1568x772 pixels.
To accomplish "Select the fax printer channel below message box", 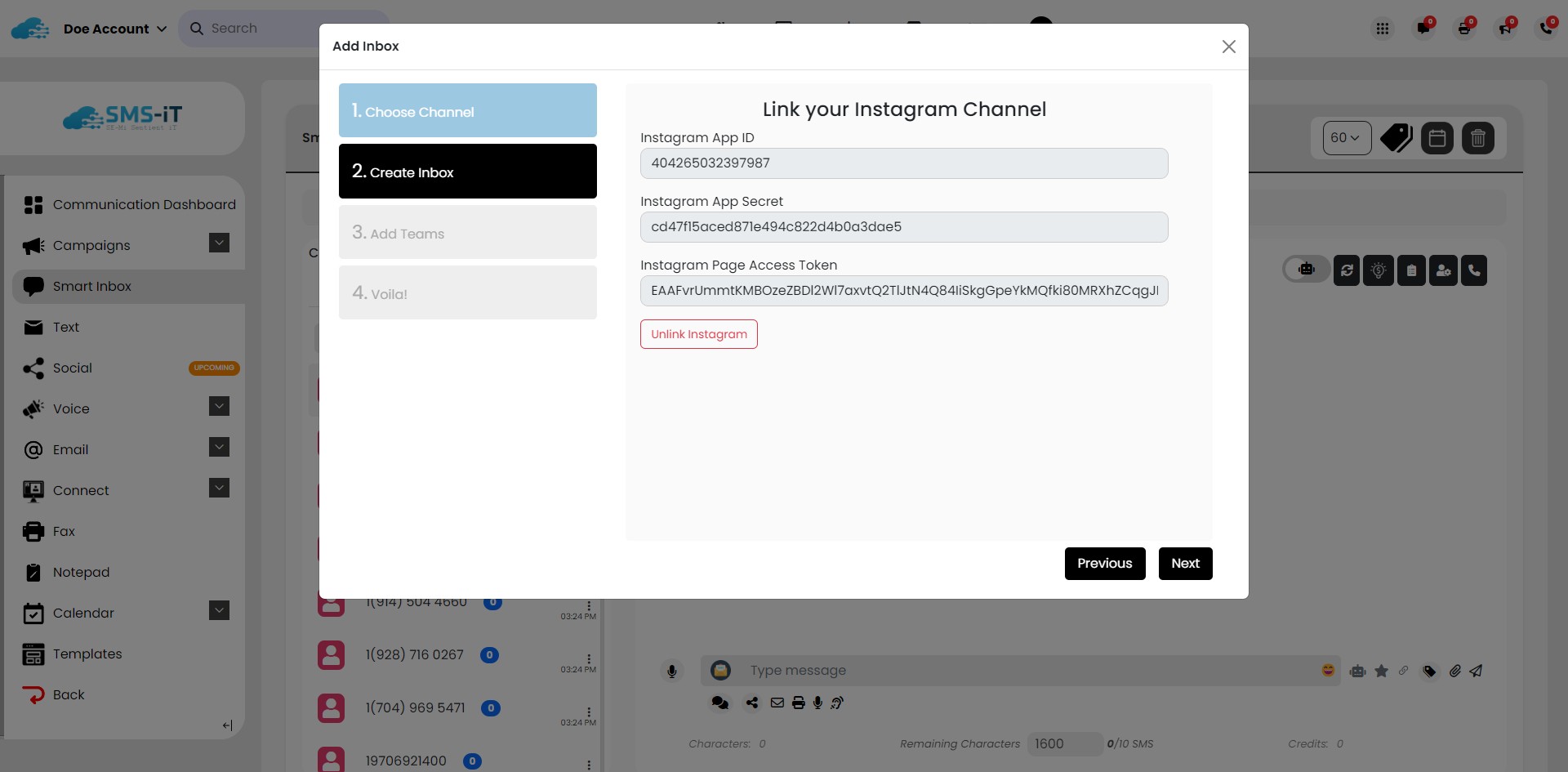I will click(799, 703).
